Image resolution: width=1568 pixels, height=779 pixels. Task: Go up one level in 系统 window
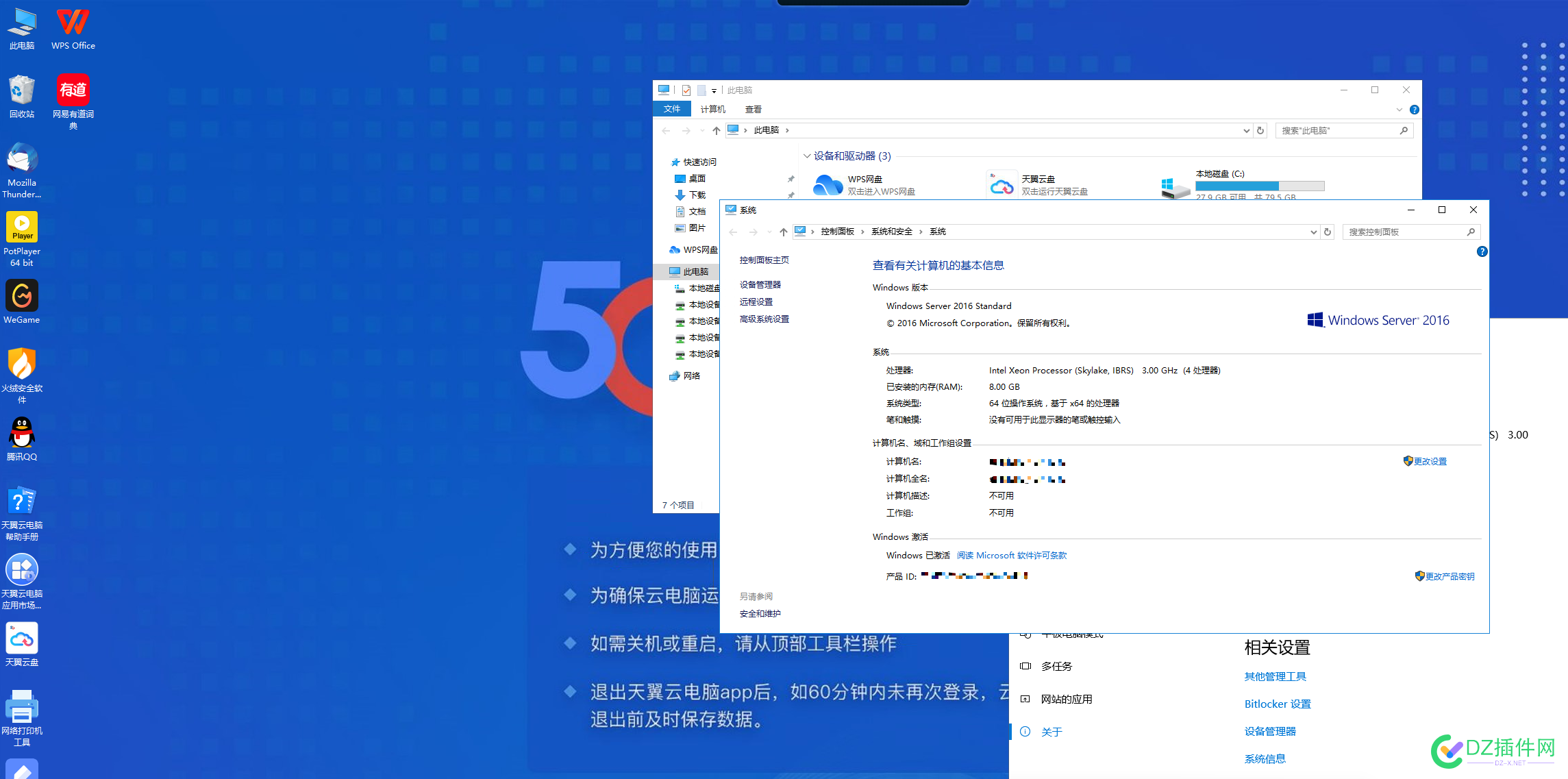click(783, 232)
